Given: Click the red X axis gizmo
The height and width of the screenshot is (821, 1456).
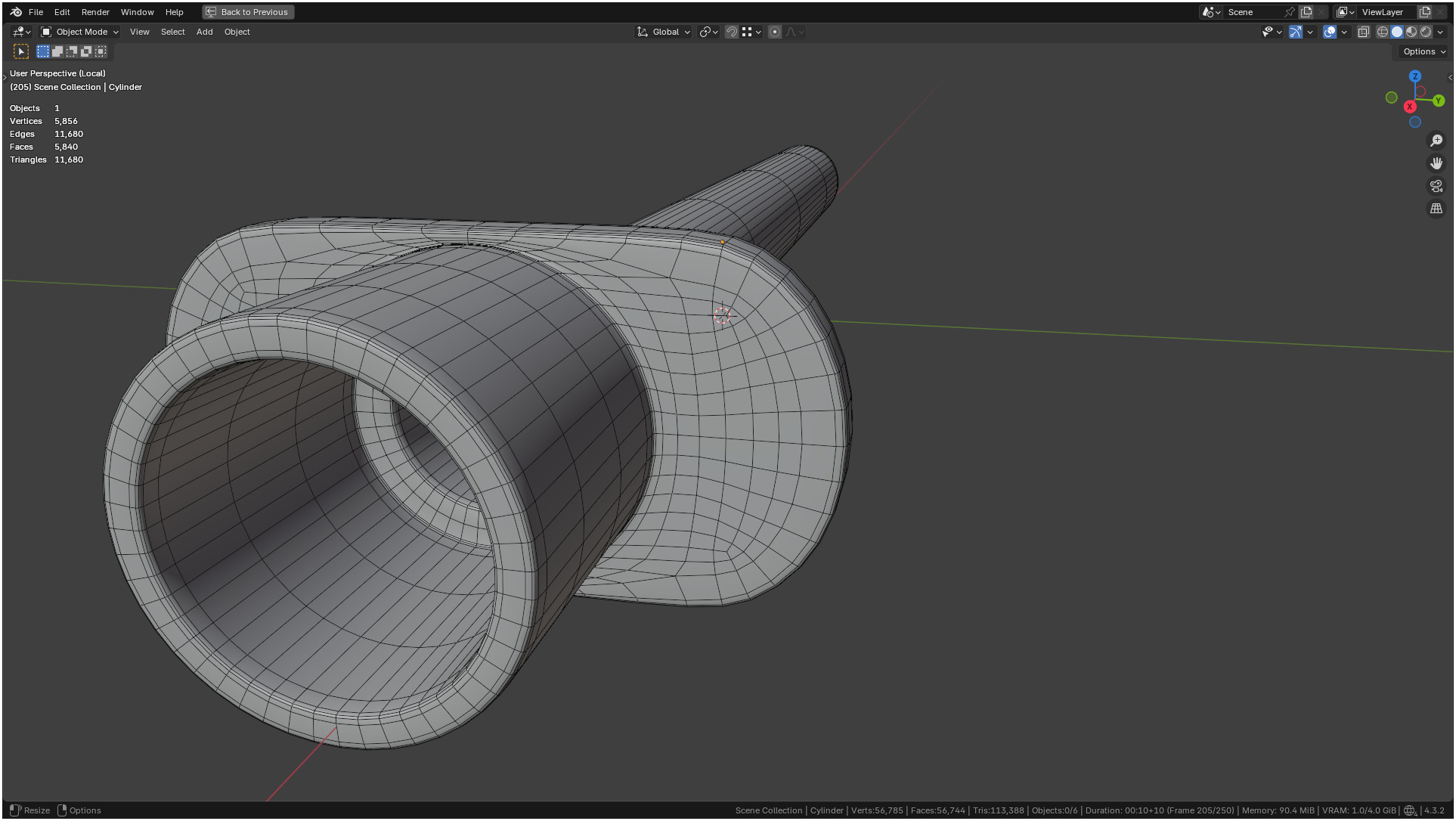Looking at the screenshot, I should tap(1409, 107).
